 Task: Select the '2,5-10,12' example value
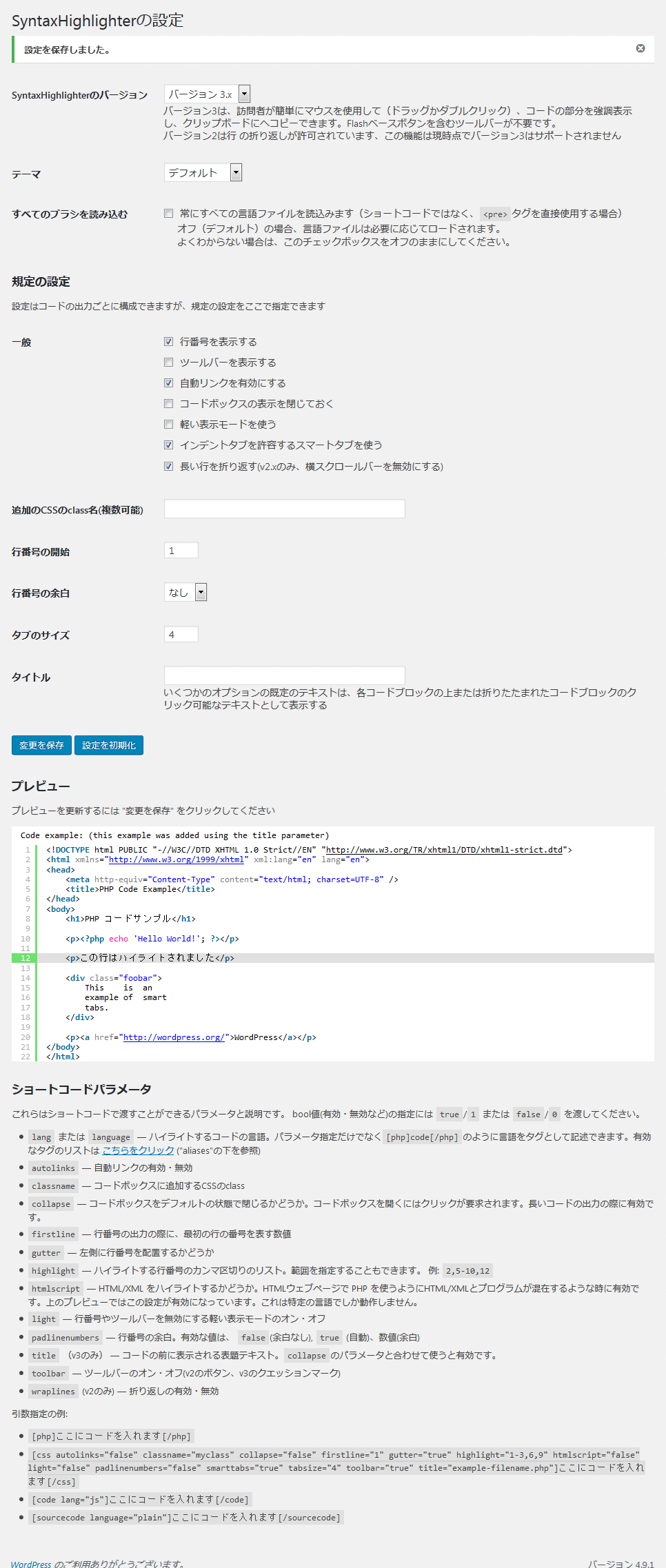[x=467, y=1271]
